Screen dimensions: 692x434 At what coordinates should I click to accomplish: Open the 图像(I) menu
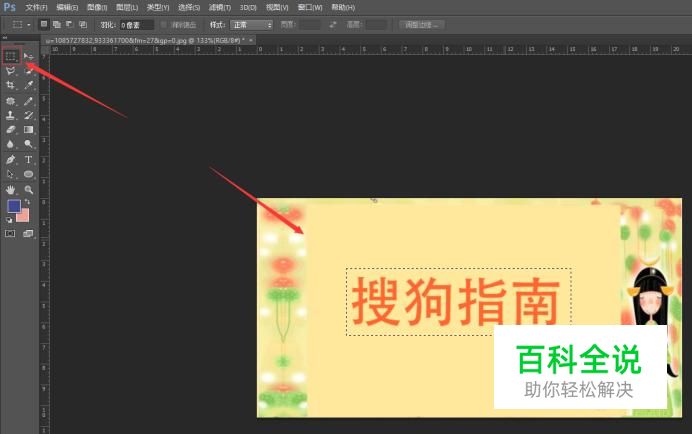click(97, 8)
